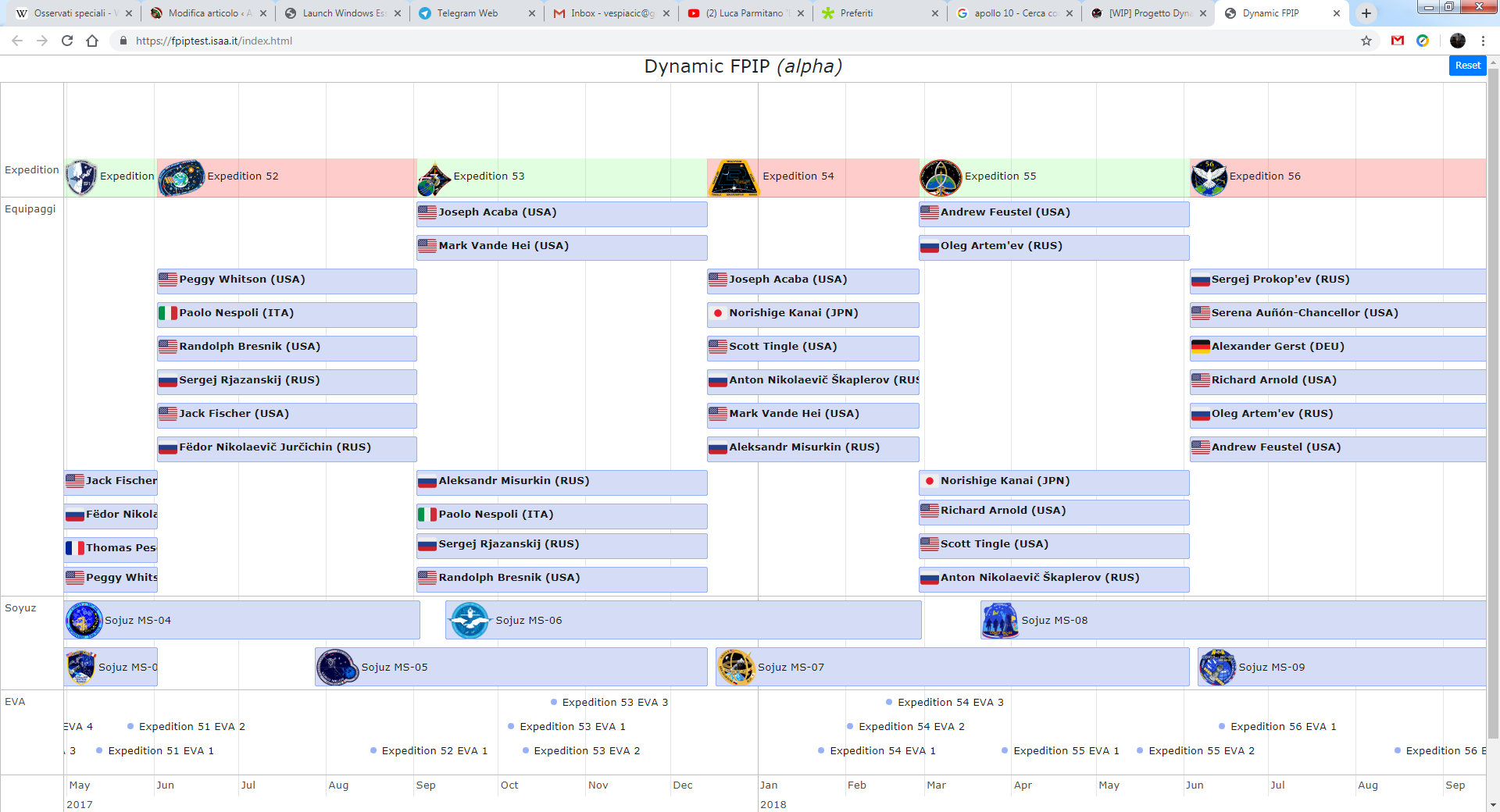This screenshot has height=812, width=1500.
Task: Click the Sojuz MS-05 patch icon
Action: coord(337,668)
